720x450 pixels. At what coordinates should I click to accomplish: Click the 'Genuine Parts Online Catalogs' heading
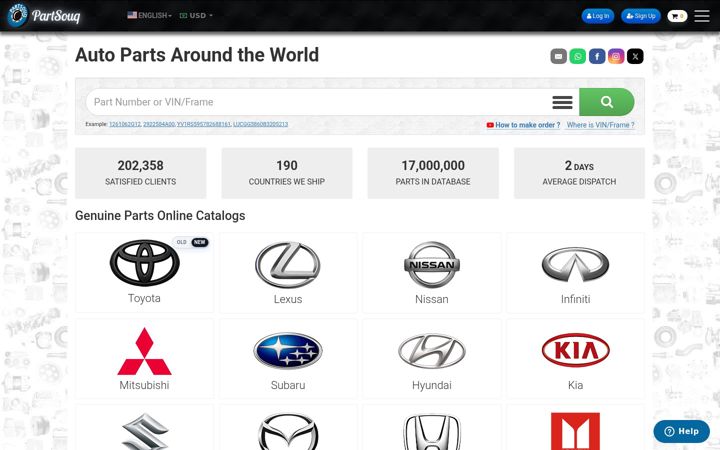[160, 215]
